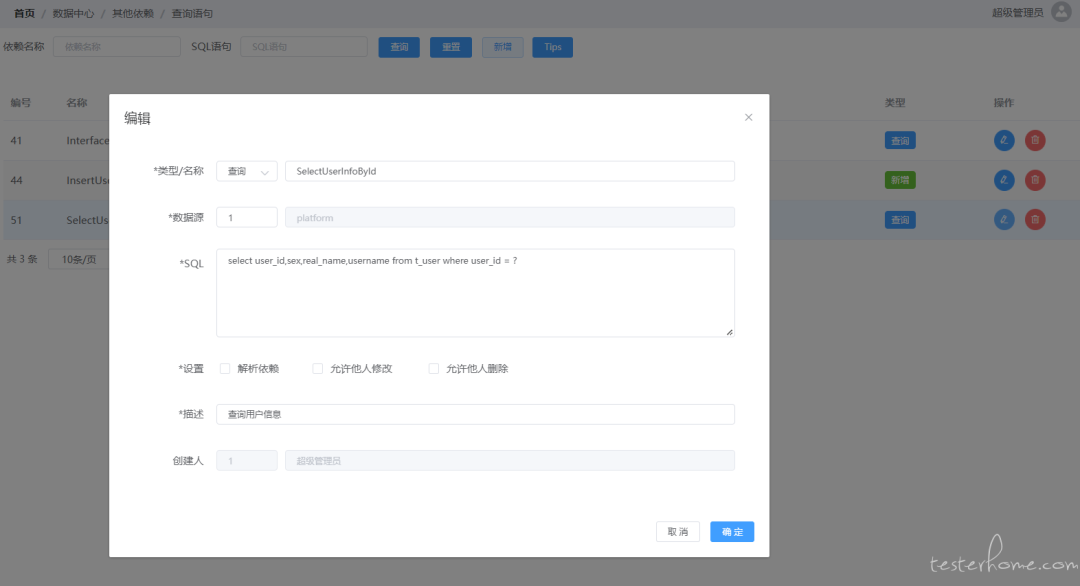Click the SQL语句 filter input
Image resolution: width=1080 pixels, height=586 pixels.
pos(304,47)
